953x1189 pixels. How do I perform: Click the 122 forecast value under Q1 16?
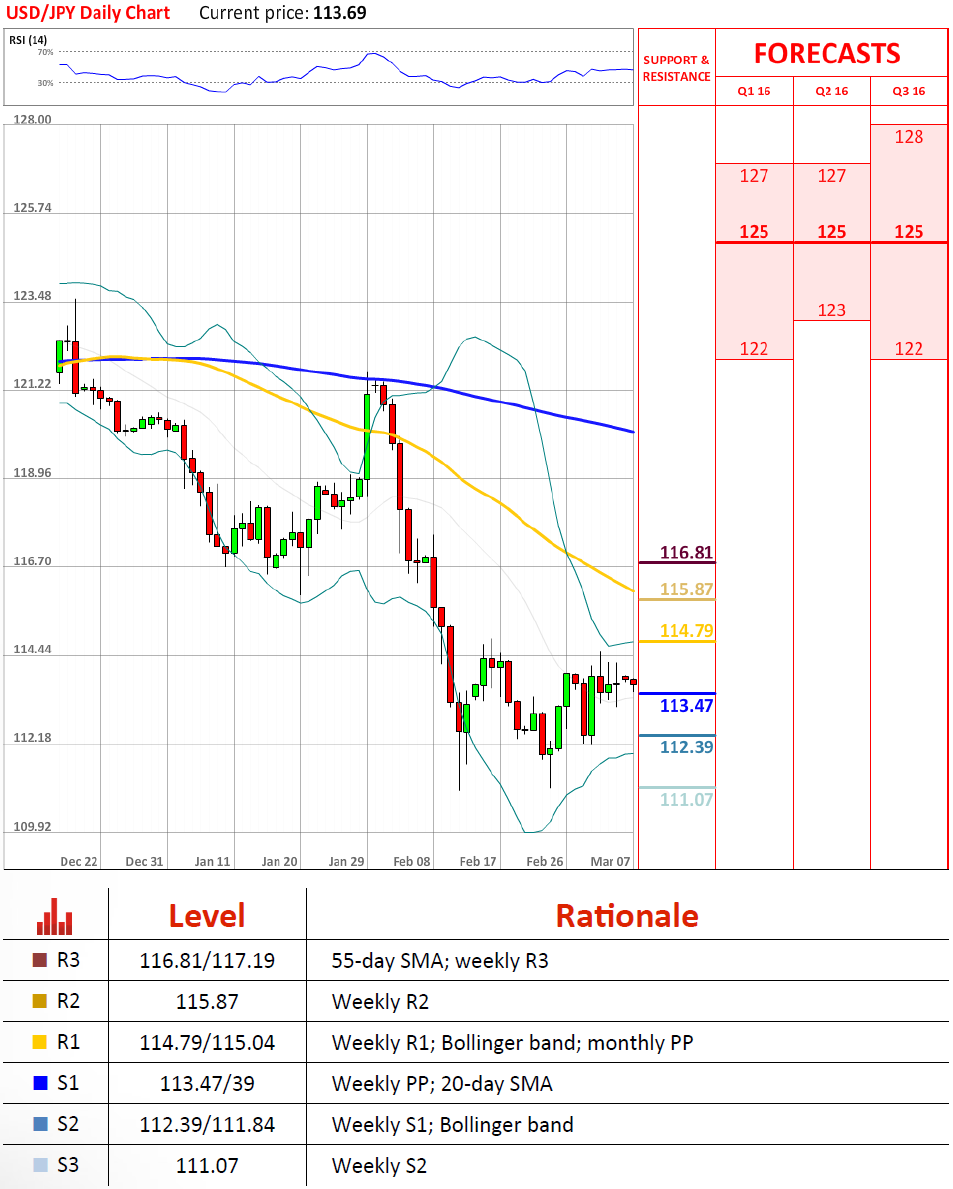pos(754,349)
